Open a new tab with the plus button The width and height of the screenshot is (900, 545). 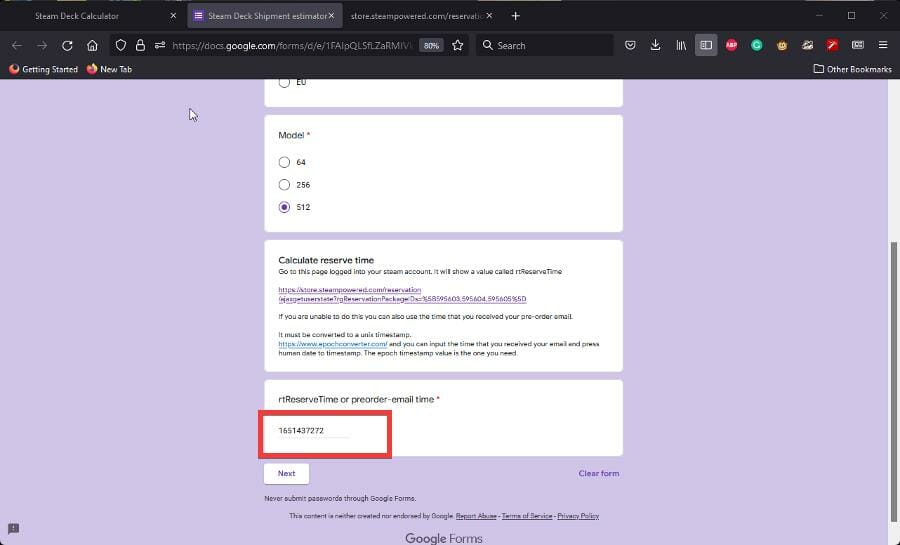pos(515,16)
